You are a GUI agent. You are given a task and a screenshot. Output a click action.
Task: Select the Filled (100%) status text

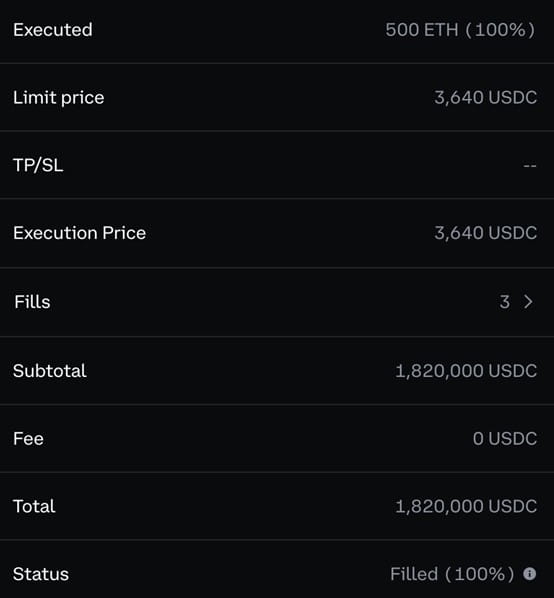(x=452, y=574)
